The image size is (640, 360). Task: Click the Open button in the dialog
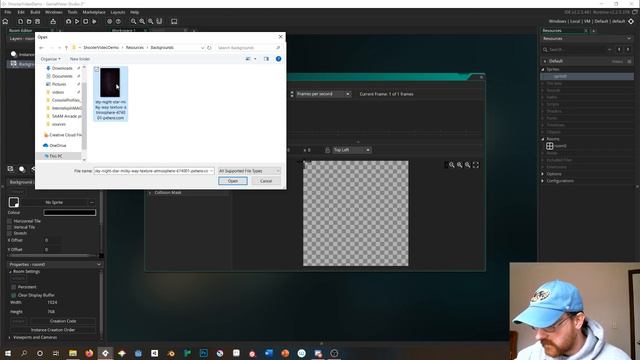[x=233, y=181]
